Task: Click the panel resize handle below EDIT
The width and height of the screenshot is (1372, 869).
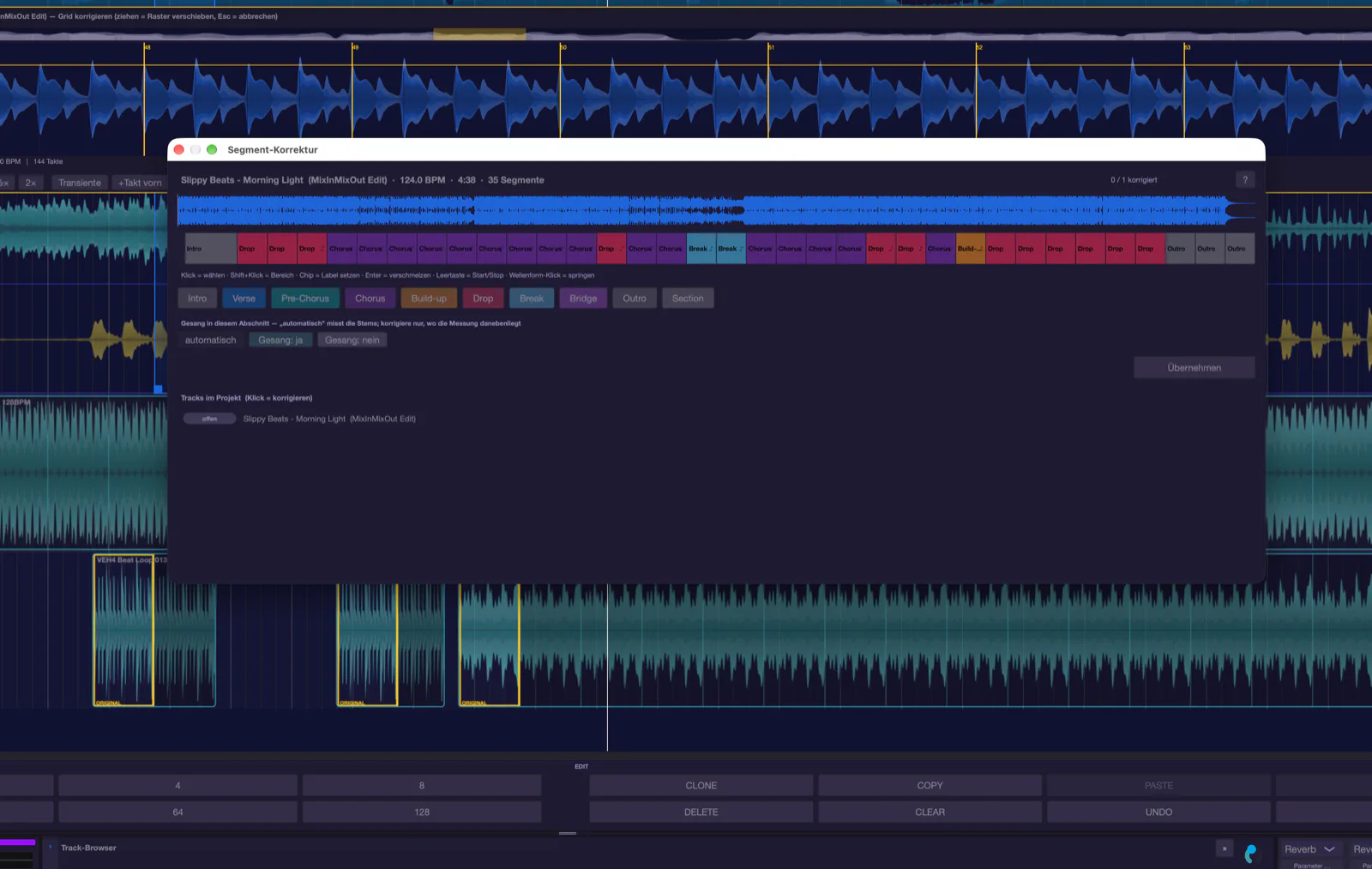Action: click(568, 833)
